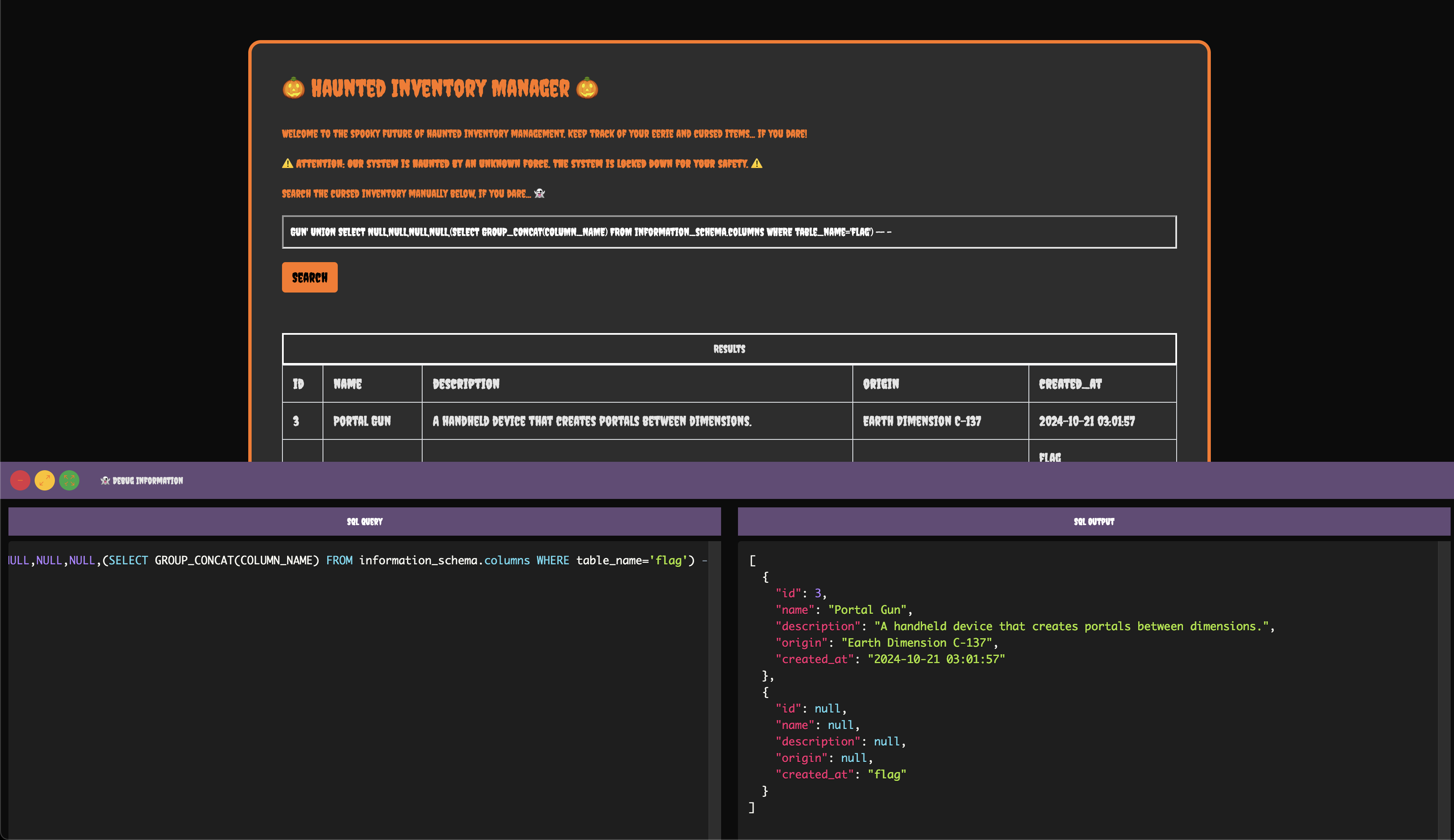Click the '2024-10-21 03:01:57' table cell
The width and height of the screenshot is (1454, 840).
click(1102, 421)
